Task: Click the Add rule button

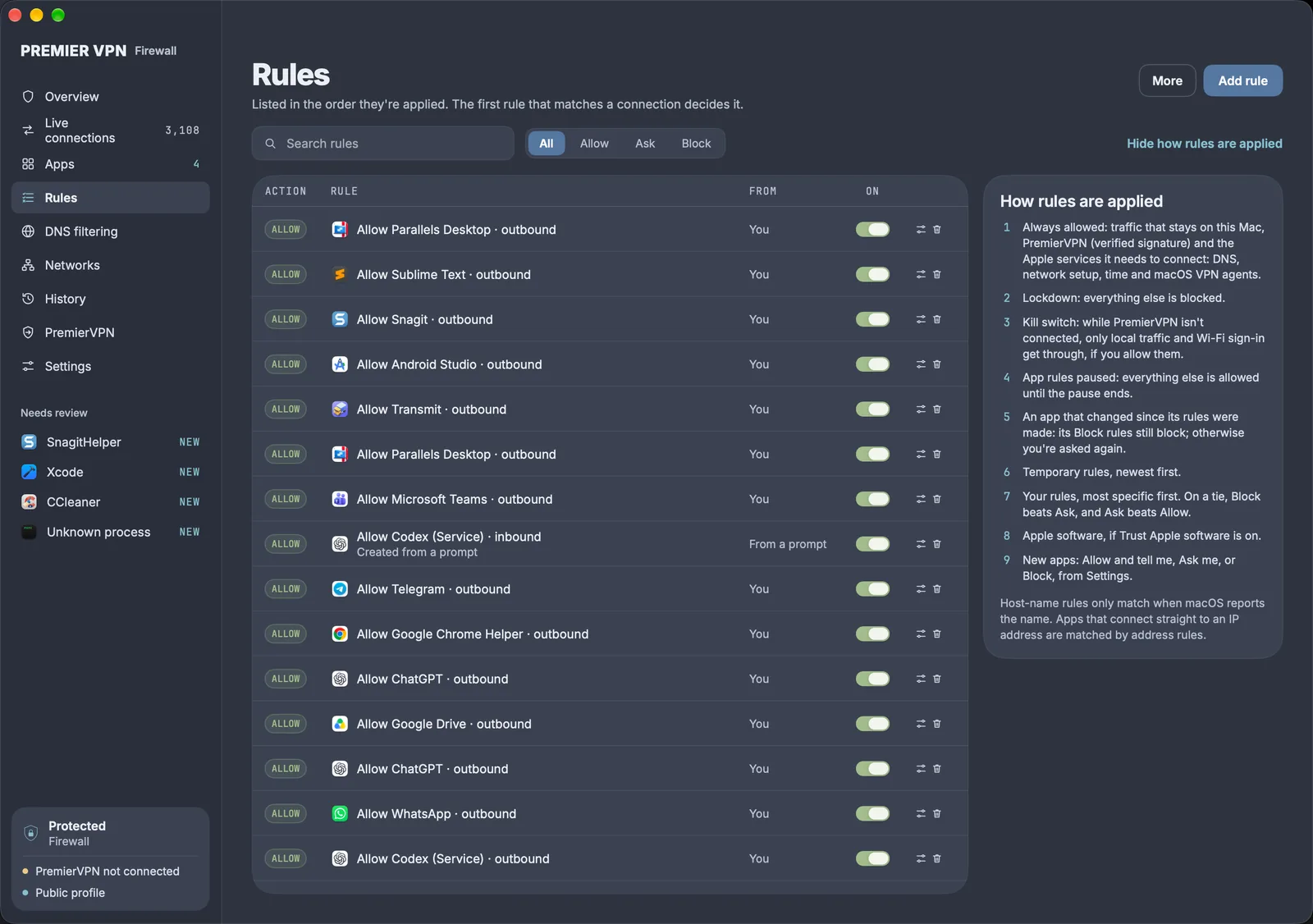Action: pyautogui.click(x=1242, y=80)
